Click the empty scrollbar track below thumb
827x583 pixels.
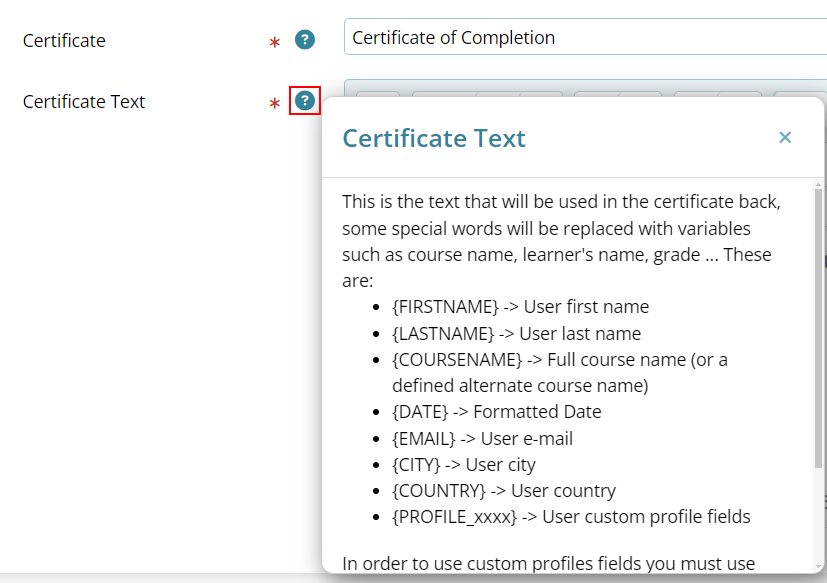[818, 515]
